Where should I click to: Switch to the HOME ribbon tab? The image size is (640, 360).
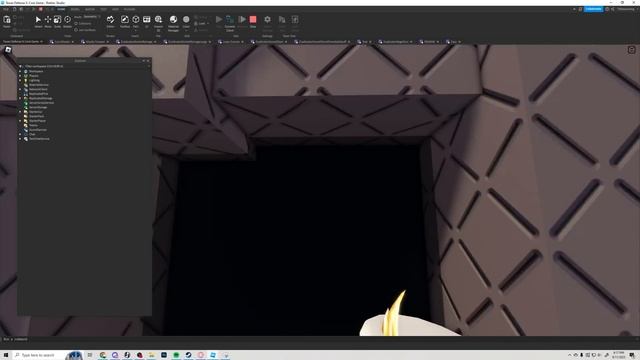coord(61,9)
